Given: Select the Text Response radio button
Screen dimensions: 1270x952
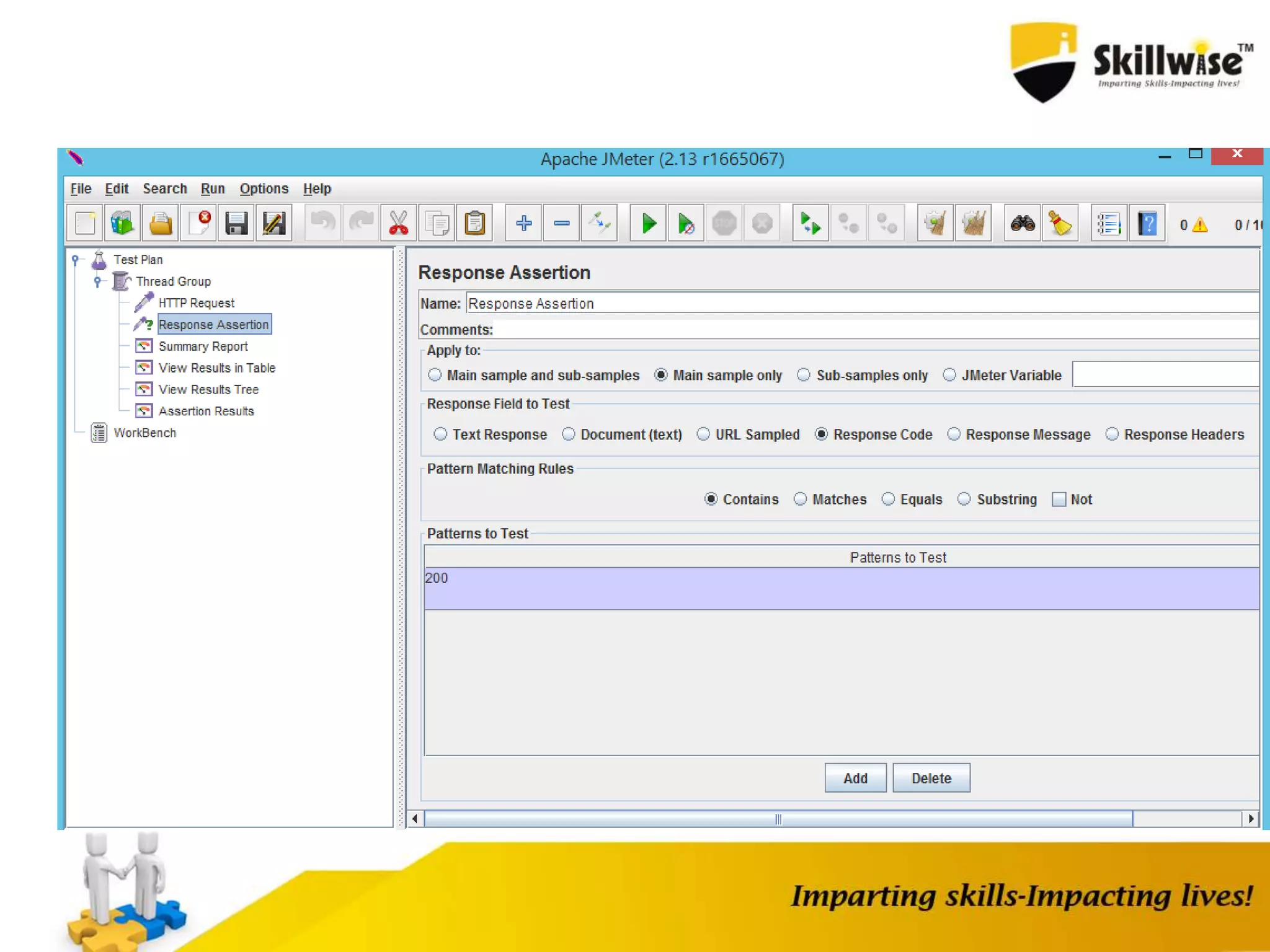Looking at the screenshot, I should (440, 434).
